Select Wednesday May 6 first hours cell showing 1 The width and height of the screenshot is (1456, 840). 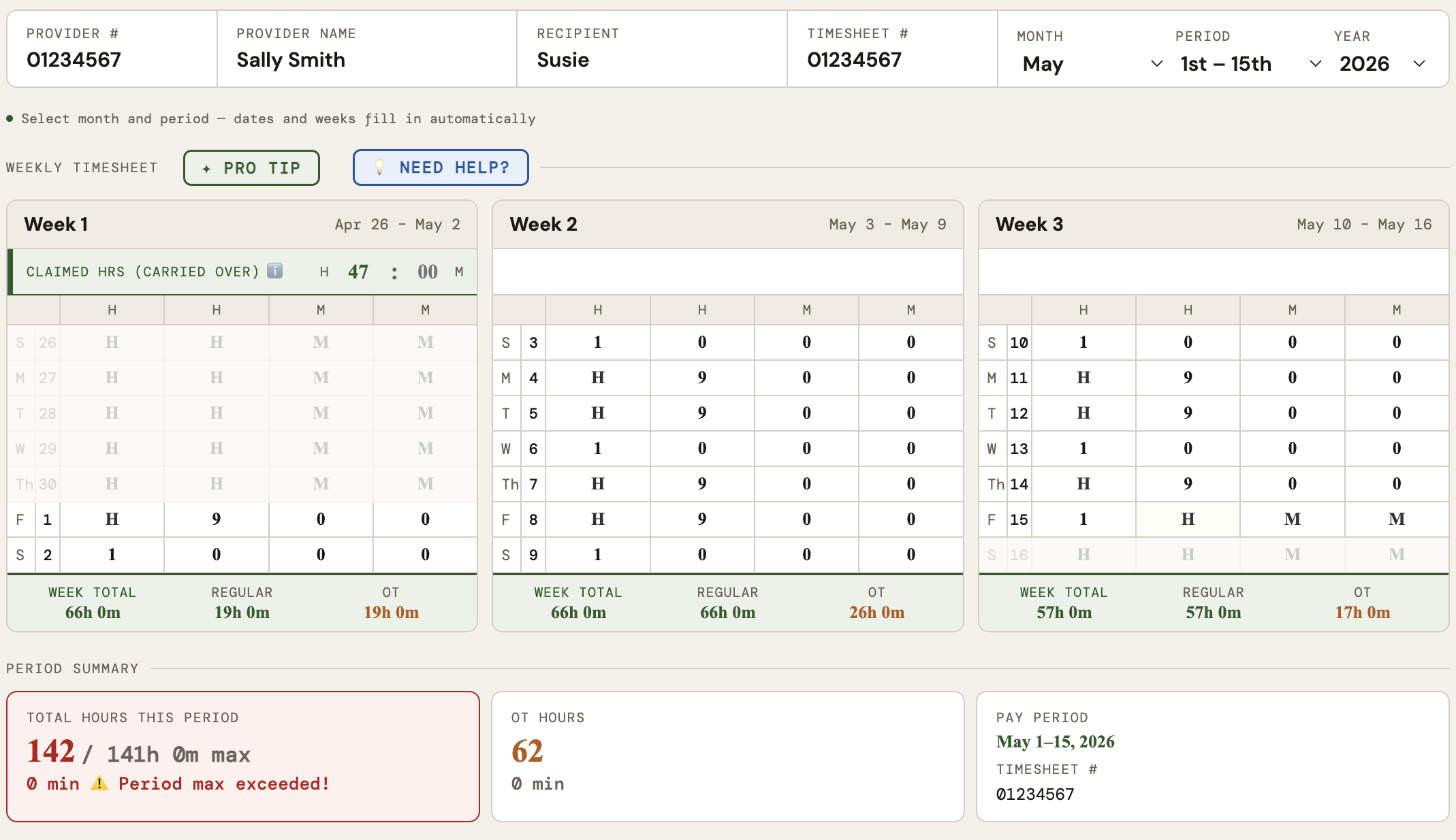pyautogui.click(x=598, y=449)
